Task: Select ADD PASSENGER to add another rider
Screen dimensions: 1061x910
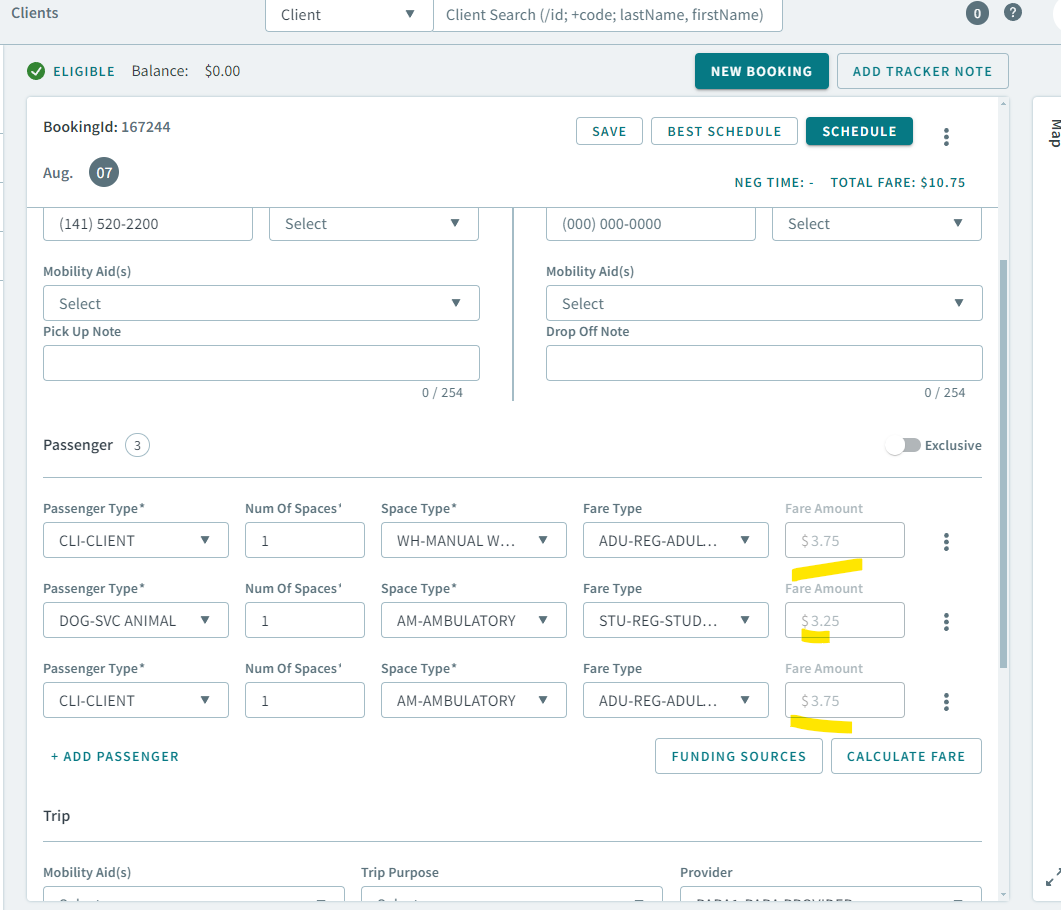Action: tap(114, 757)
